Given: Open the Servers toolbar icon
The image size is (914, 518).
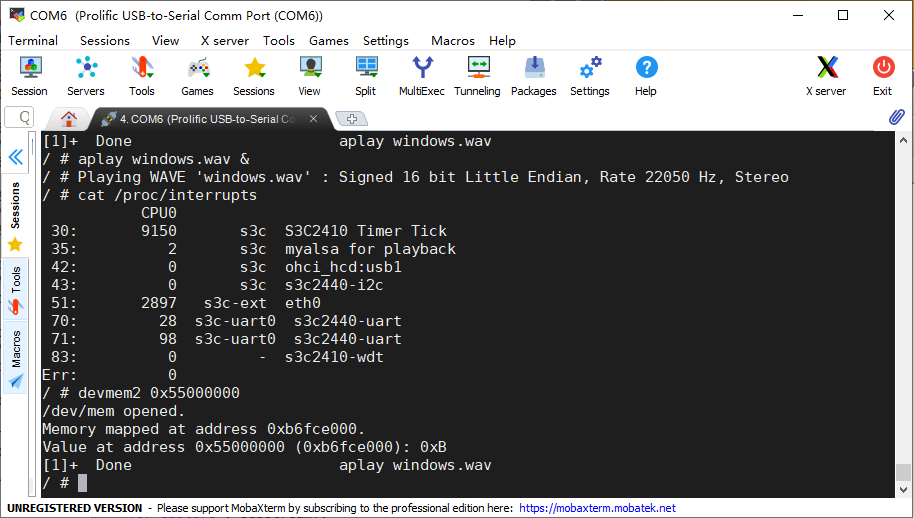Looking at the screenshot, I should (86, 76).
